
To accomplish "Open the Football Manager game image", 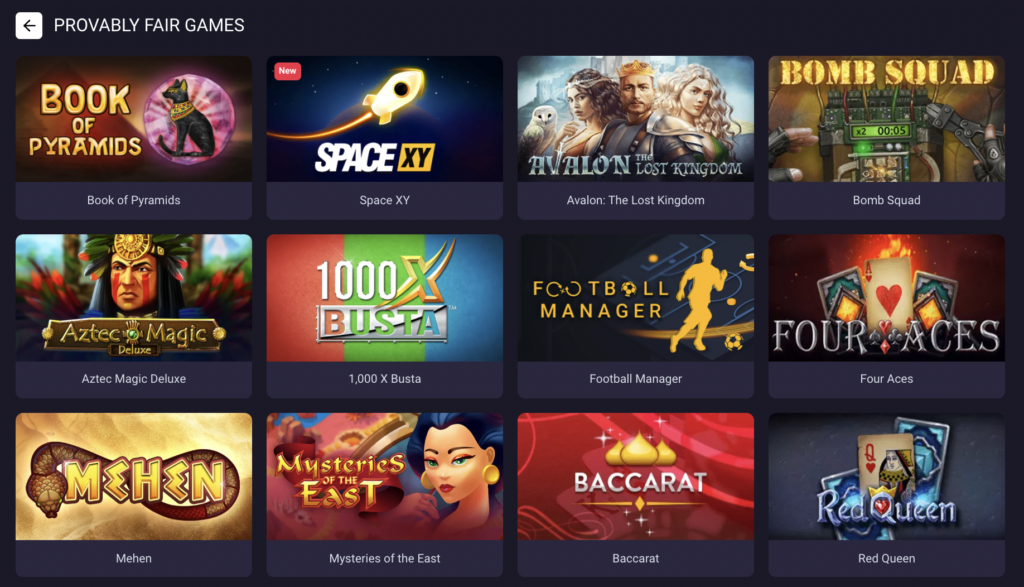I will pos(635,298).
